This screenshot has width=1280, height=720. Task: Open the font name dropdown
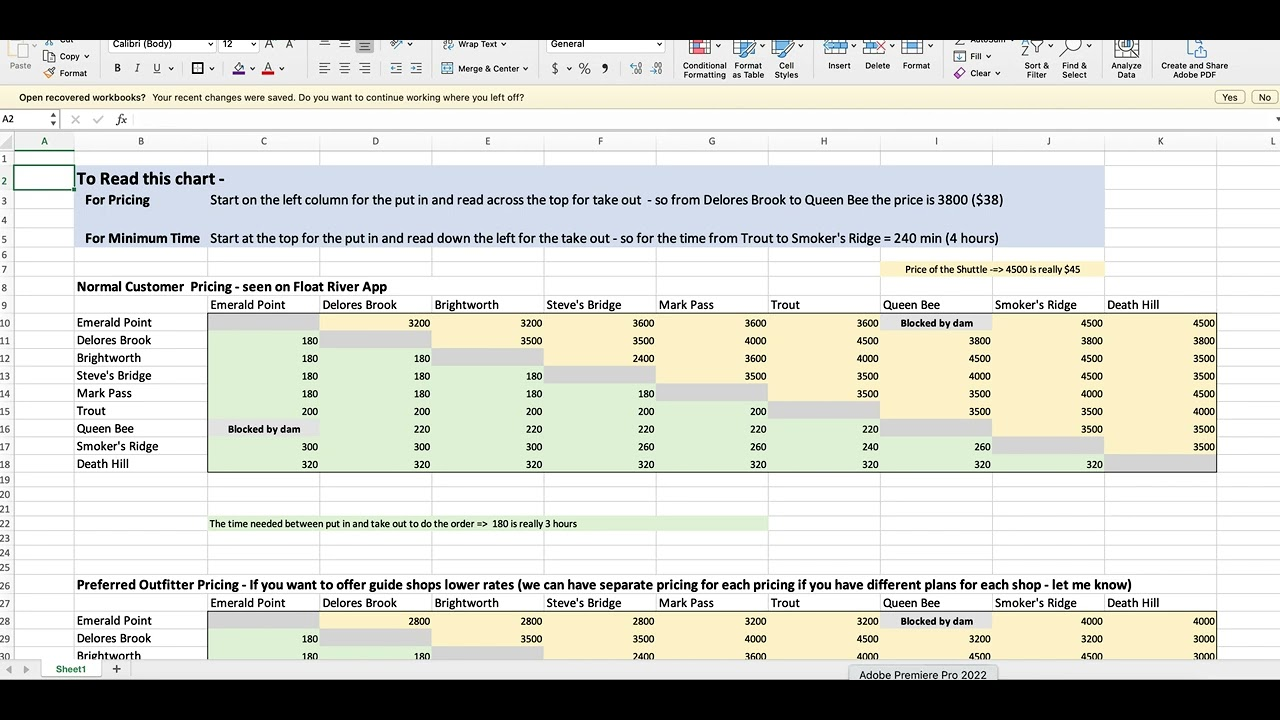coord(162,44)
